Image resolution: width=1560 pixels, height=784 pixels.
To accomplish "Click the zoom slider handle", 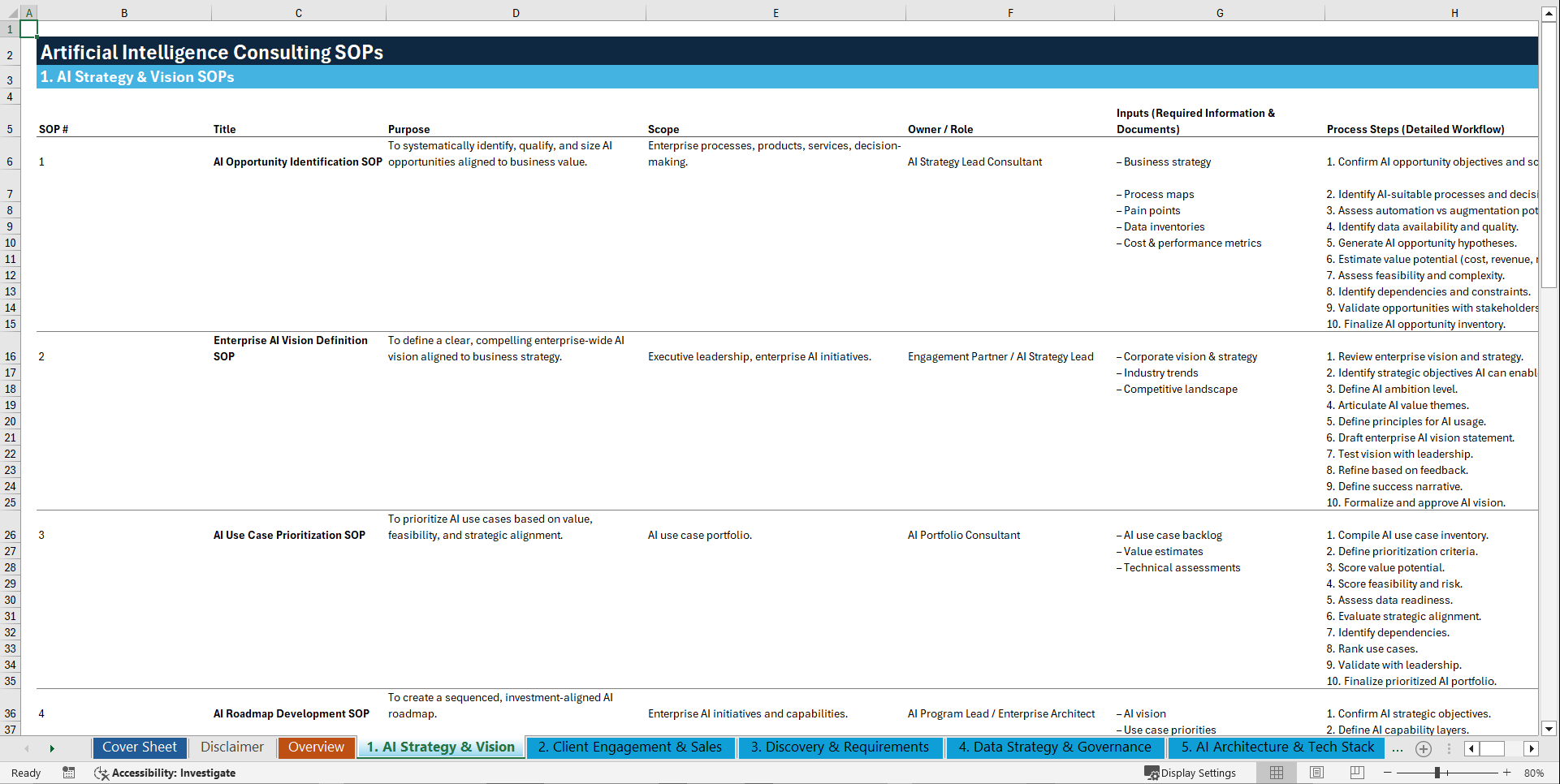I will [x=1437, y=773].
